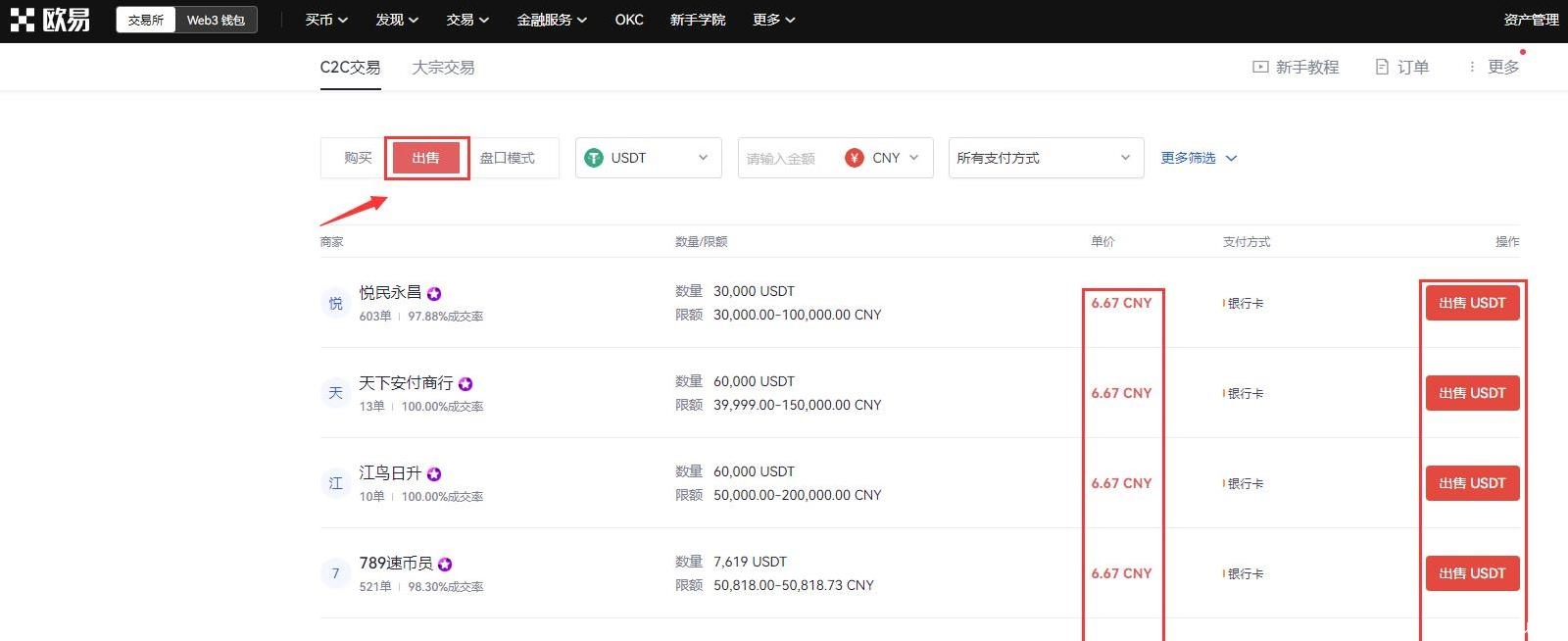Select the 出售 sell toggle
This screenshot has height=641, width=1568.
[x=425, y=158]
